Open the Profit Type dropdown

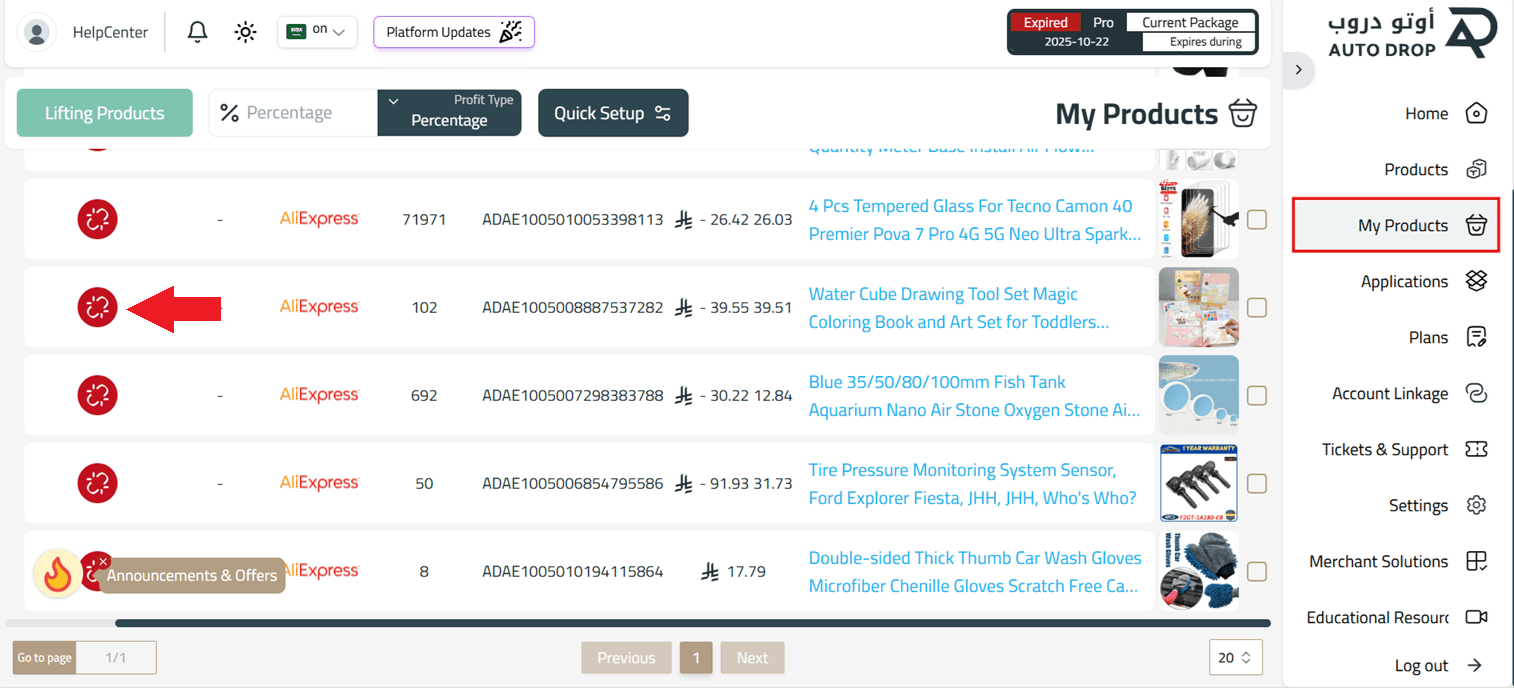(x=449, y=112)
